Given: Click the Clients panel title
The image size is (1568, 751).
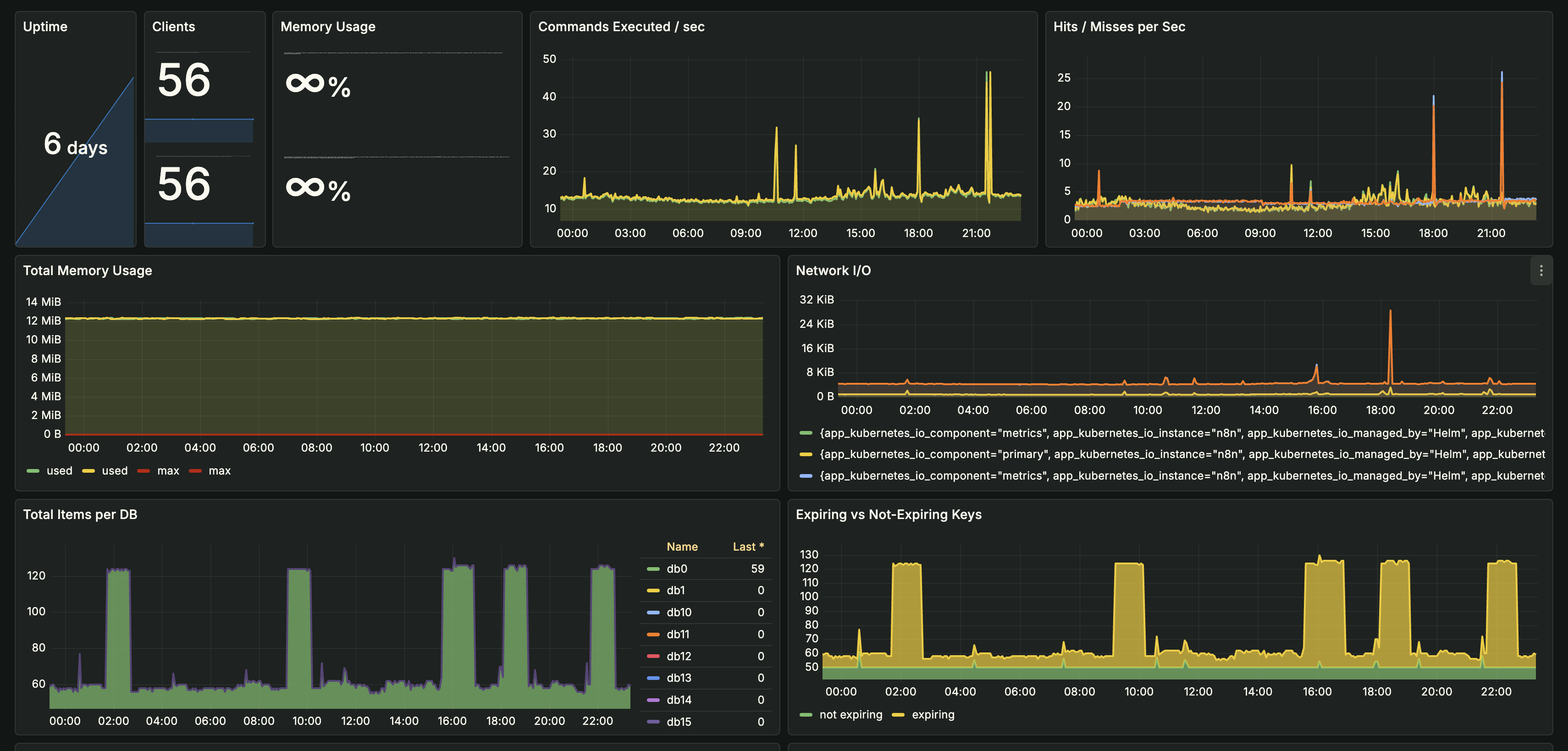Looking at the screenshot, I should (x=173, y=26).
